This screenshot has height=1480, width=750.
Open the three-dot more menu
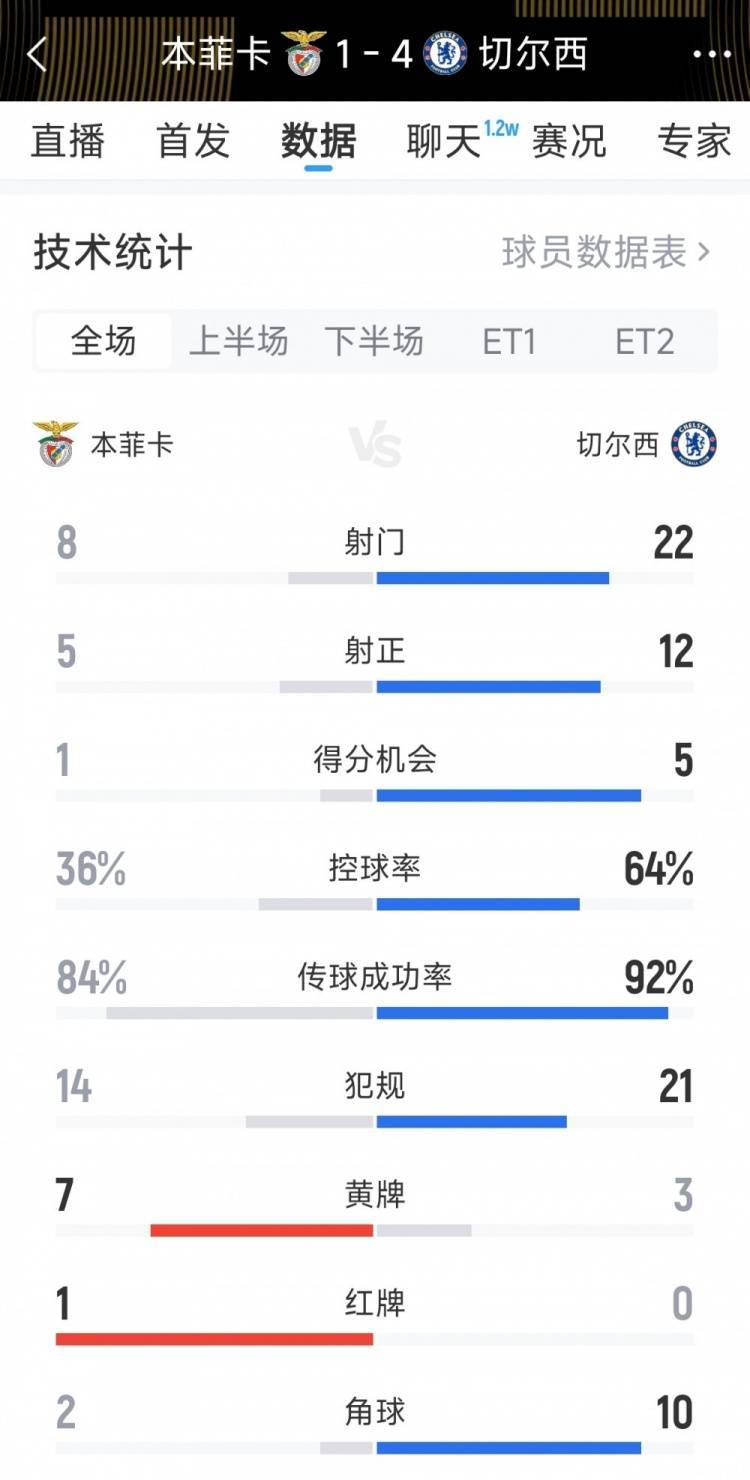coord(711,55)
